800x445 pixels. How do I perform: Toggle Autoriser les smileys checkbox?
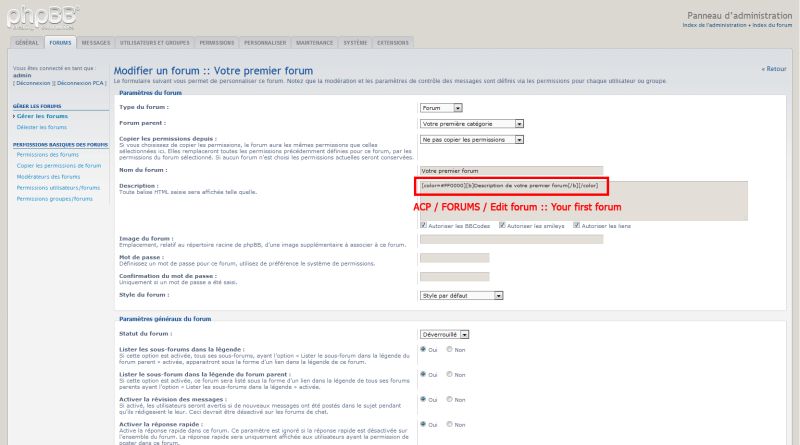click(x=502, y=225)
